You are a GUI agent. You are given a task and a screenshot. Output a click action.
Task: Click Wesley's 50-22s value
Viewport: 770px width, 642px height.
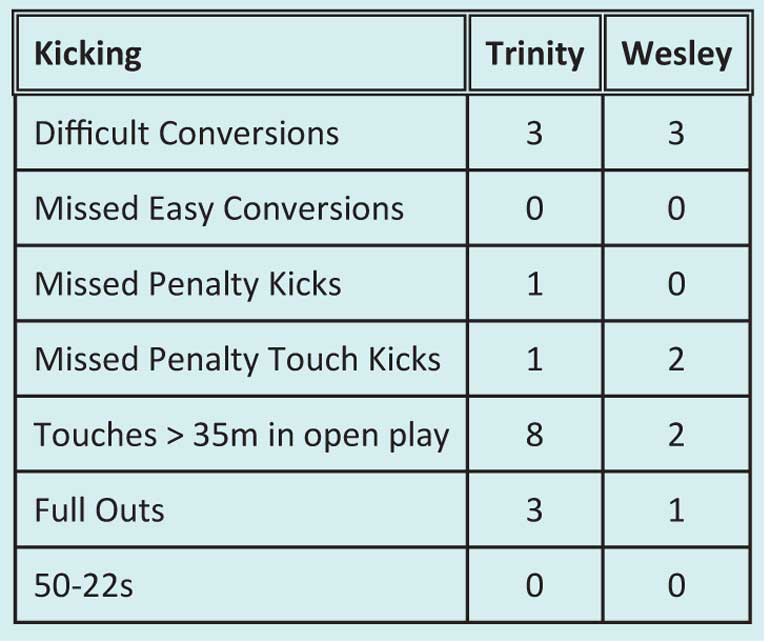(x=676, y=586)
